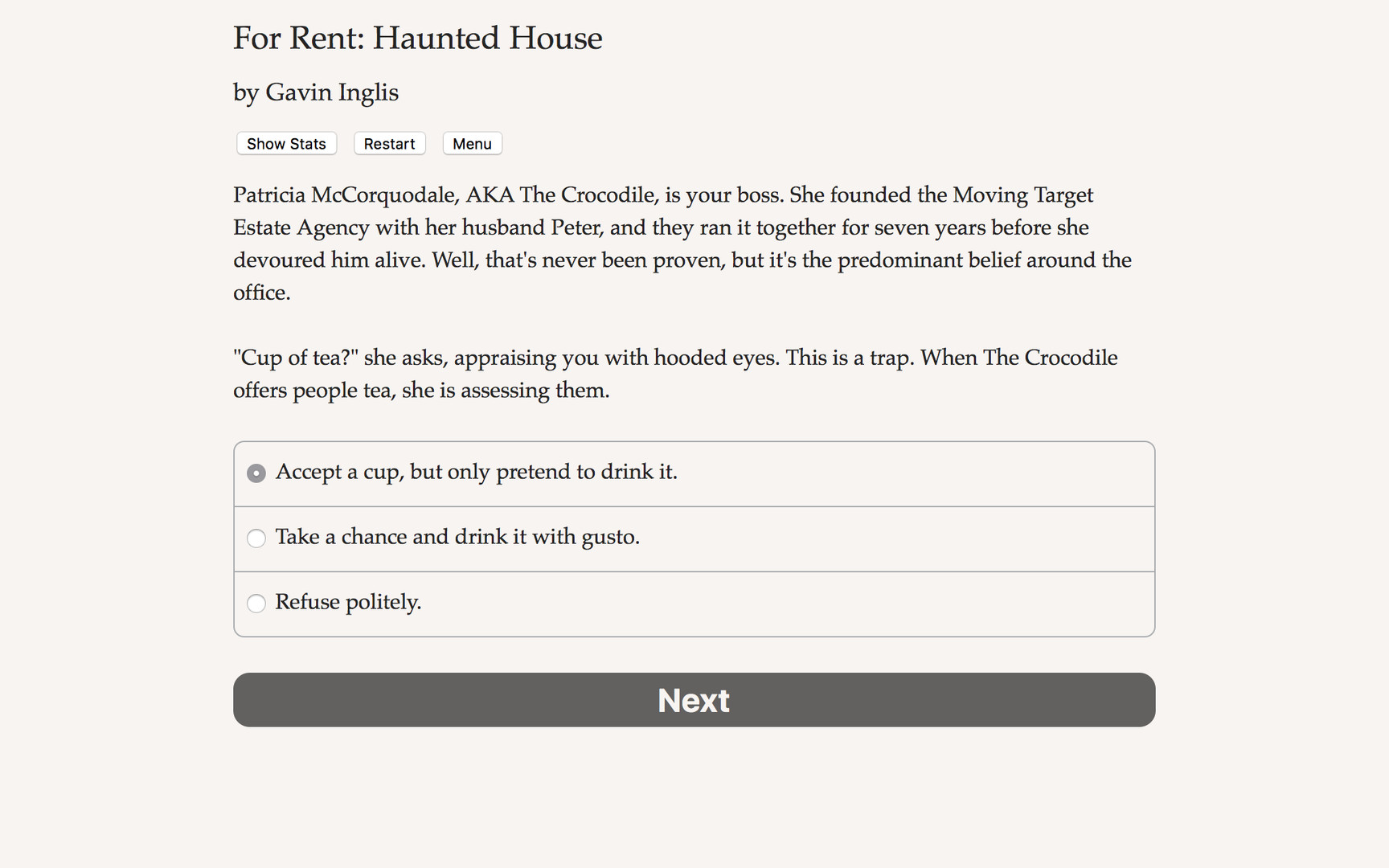Select the "Take a chance and drink it" option
This screenshot has width=1389, height=868.
[457, 537]
